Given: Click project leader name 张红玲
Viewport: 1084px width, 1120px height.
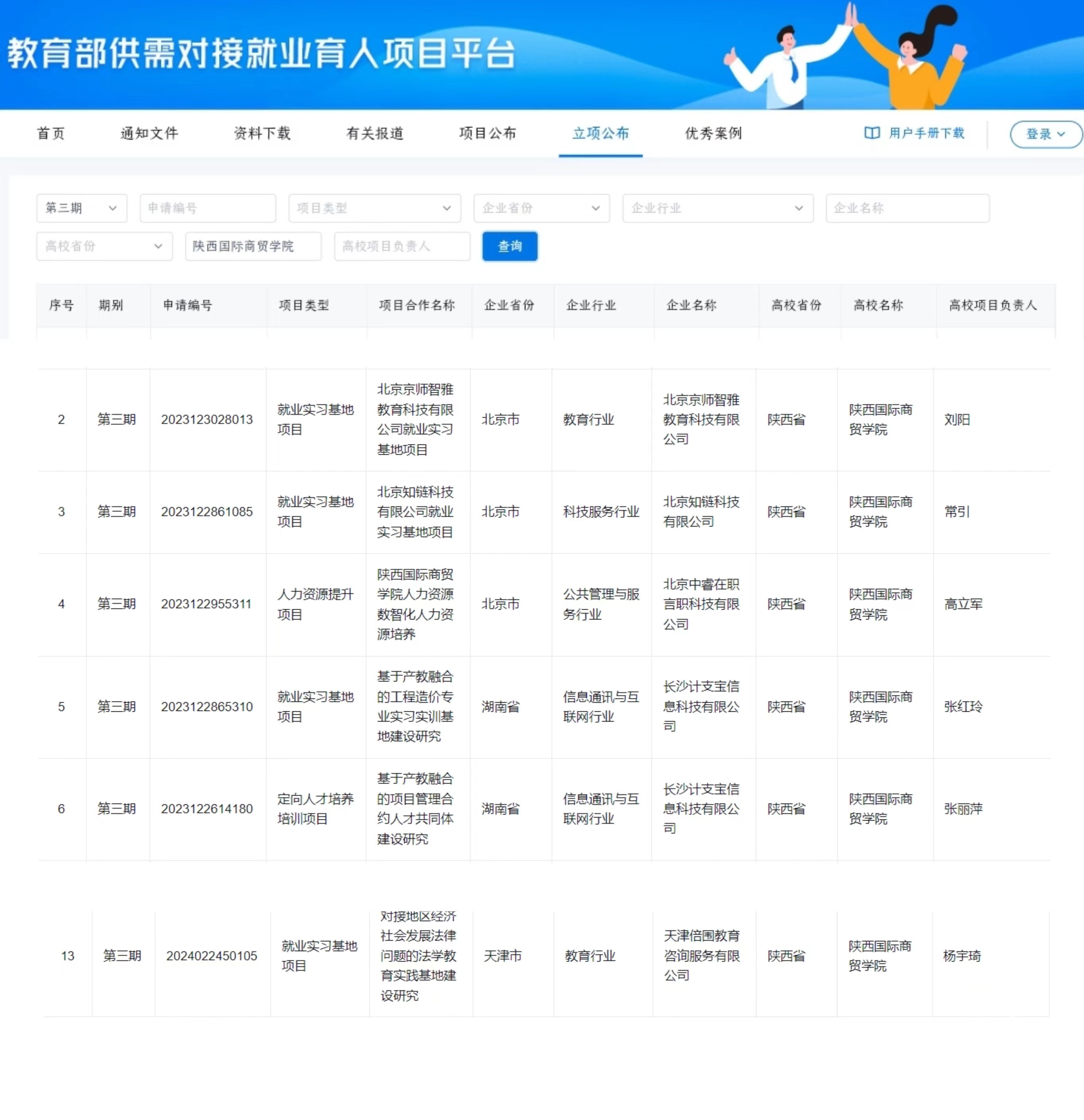Looking at the screenshot, I should [x=963, y=707].
